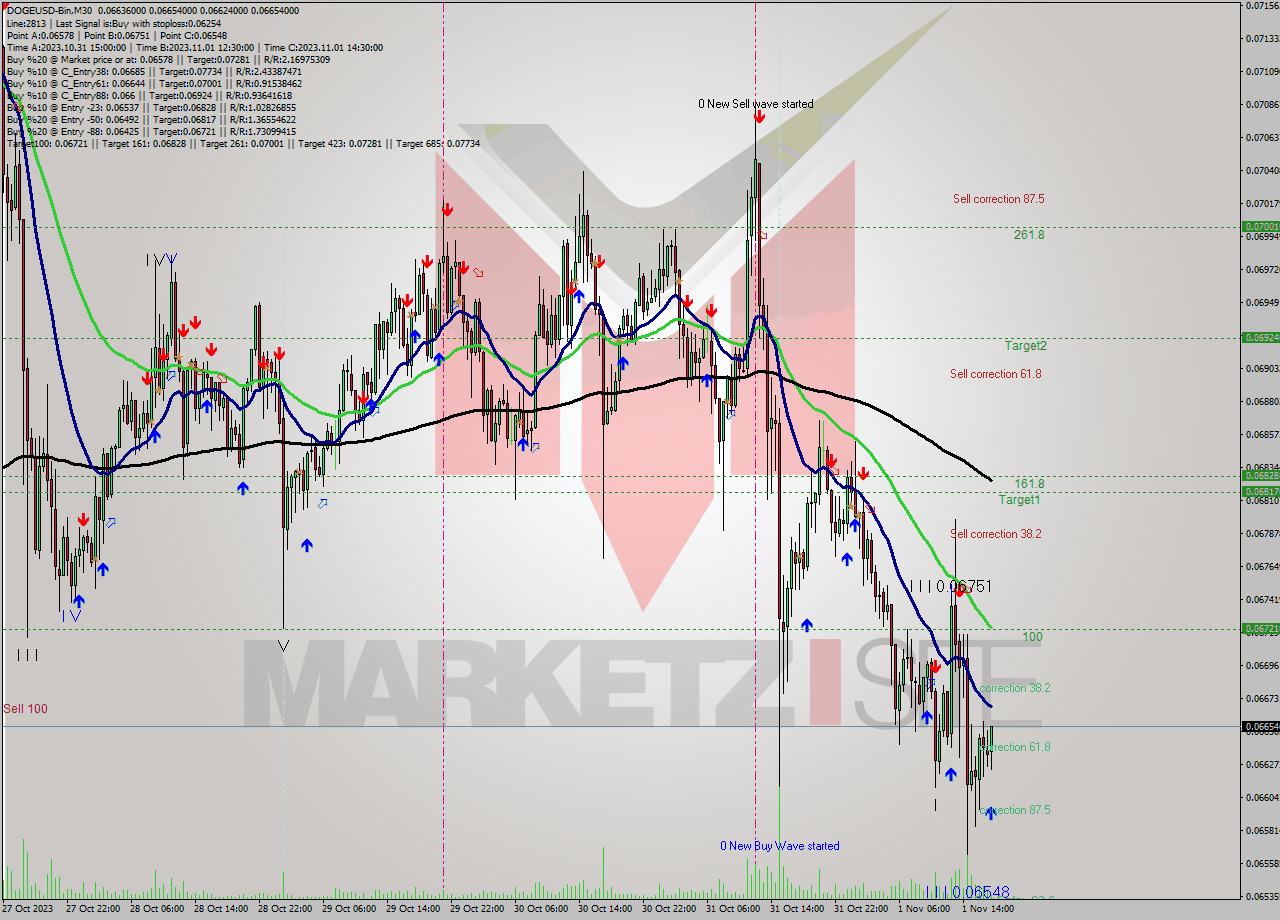Click the 0.06903 price axis value
1280x920 pixels.
1262,368
